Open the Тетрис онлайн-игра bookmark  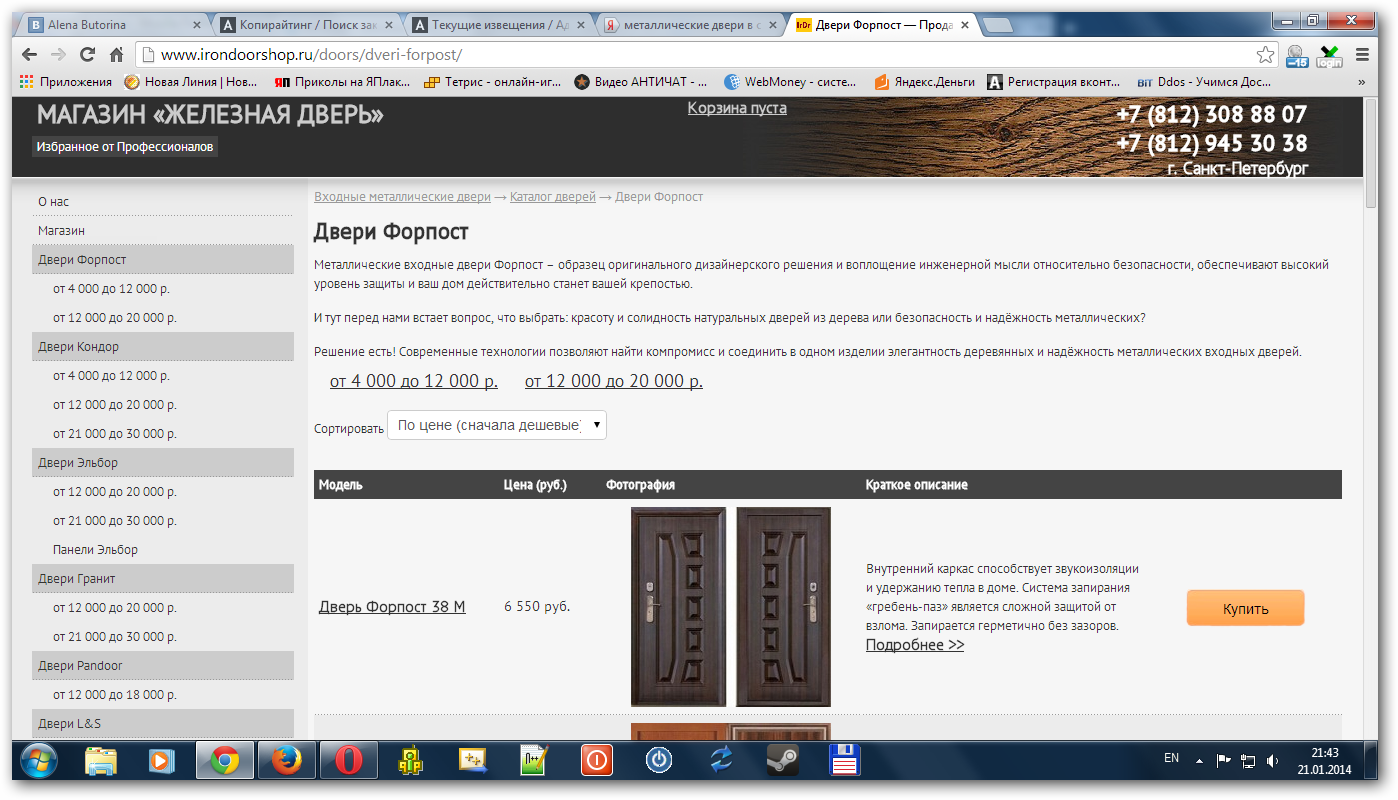point(492,82)
